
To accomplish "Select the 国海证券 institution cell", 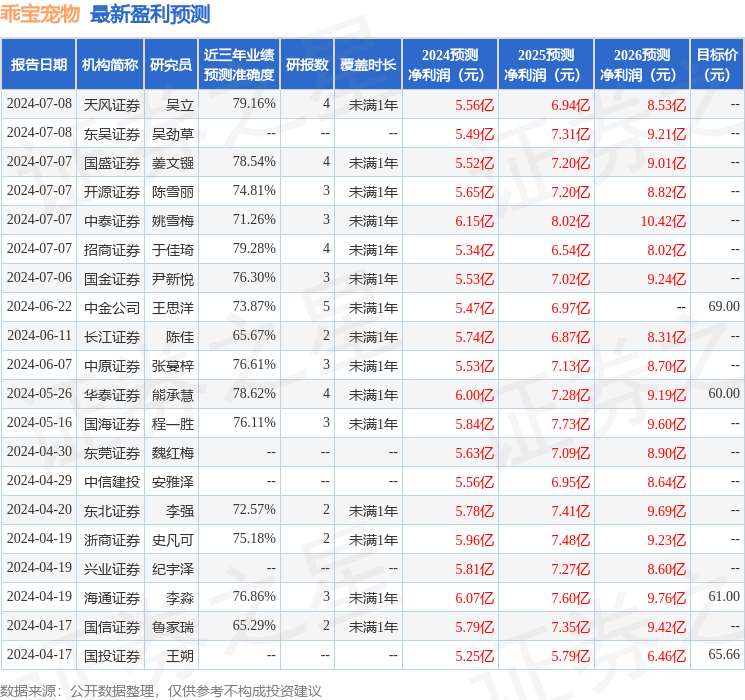I will 112,424.
